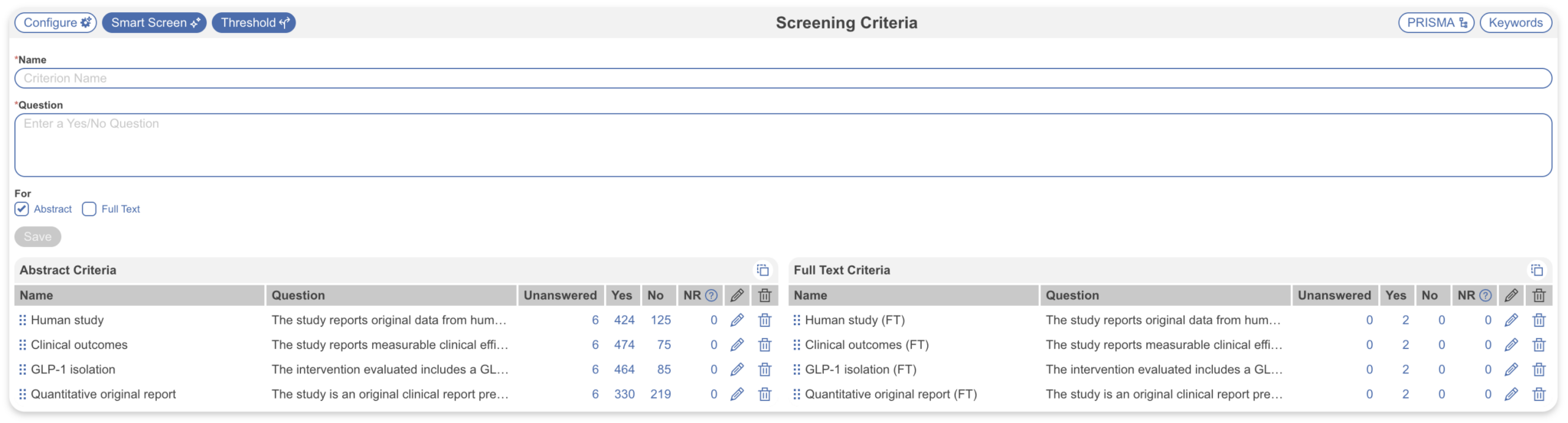Viewport: 1568px width, 423px height.
Task: Grab the drag handle for Human study (FT)
Action: [796, 321]
